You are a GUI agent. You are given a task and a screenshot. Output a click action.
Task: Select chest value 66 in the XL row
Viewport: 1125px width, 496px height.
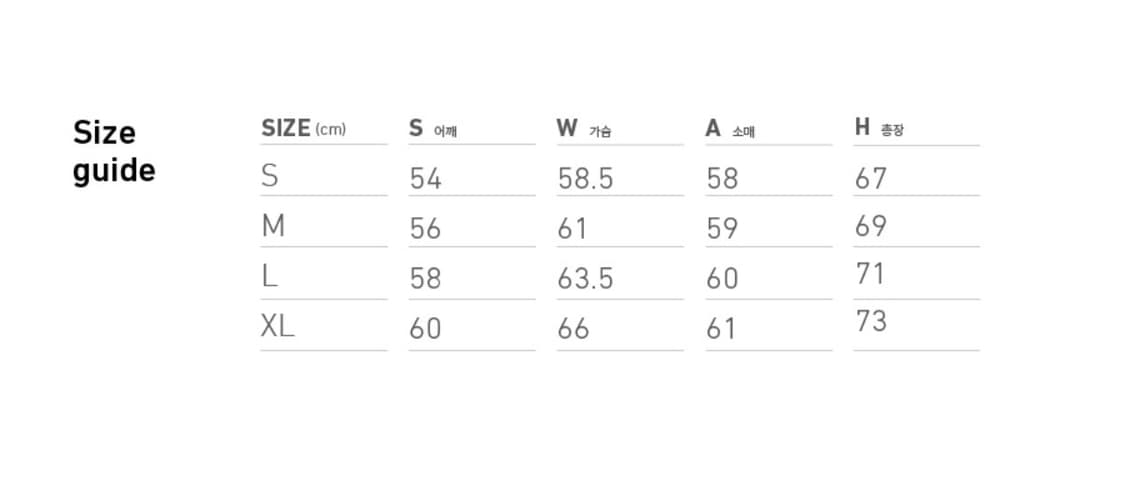click(x=573, y=329)
